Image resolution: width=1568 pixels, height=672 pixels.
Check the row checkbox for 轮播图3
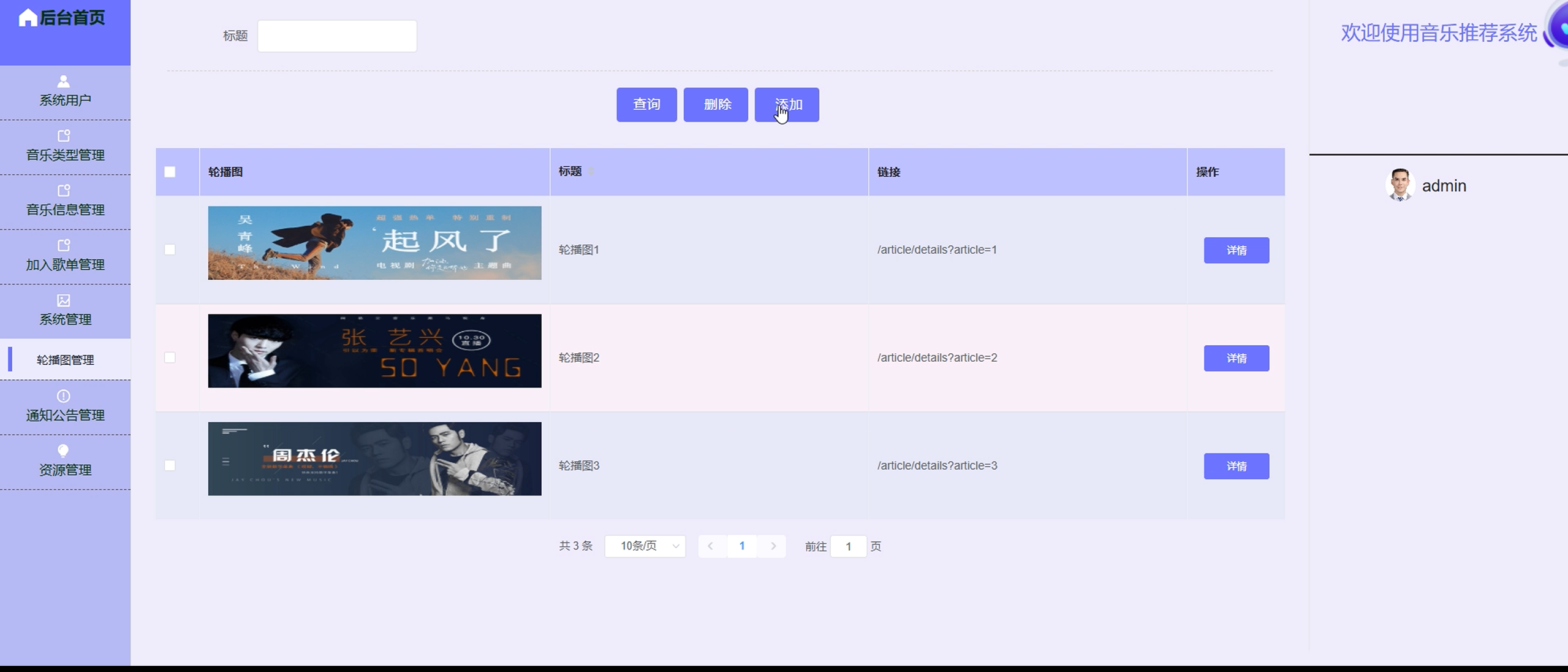pyautogui.click(x=170, y=465)
